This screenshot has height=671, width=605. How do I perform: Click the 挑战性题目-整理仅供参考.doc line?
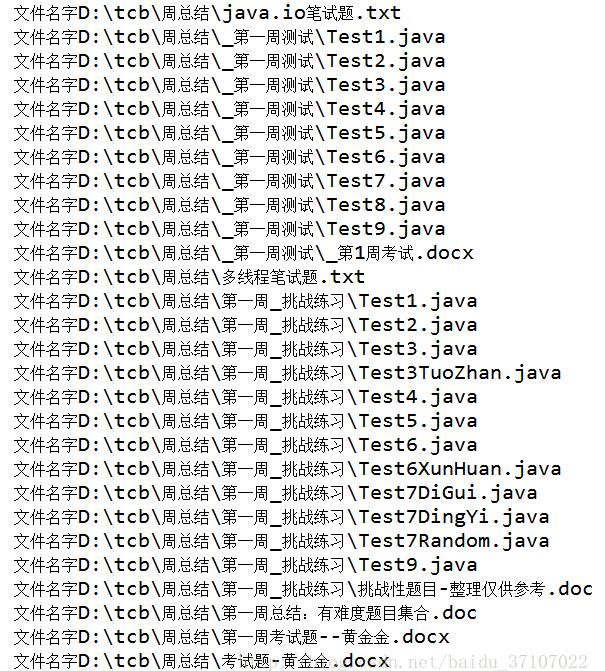point(303,588)
